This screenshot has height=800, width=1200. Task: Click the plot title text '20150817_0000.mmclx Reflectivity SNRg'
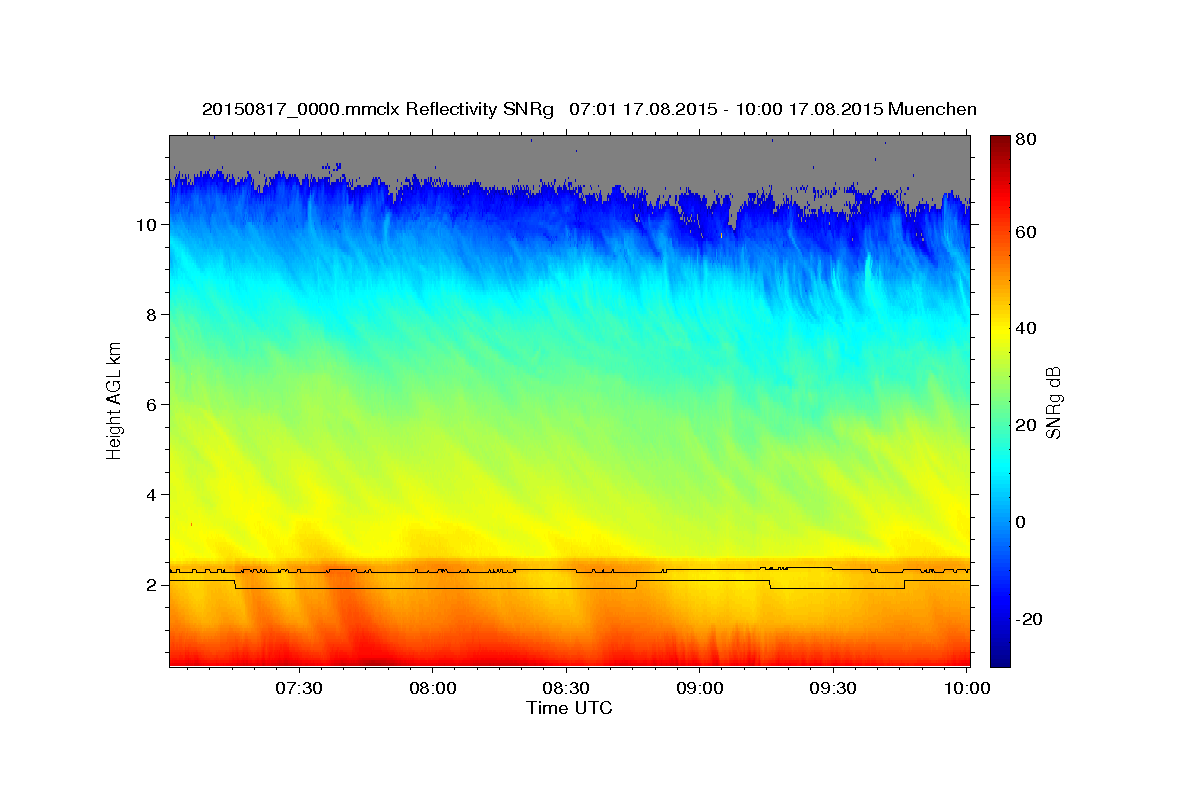[378, 109]
